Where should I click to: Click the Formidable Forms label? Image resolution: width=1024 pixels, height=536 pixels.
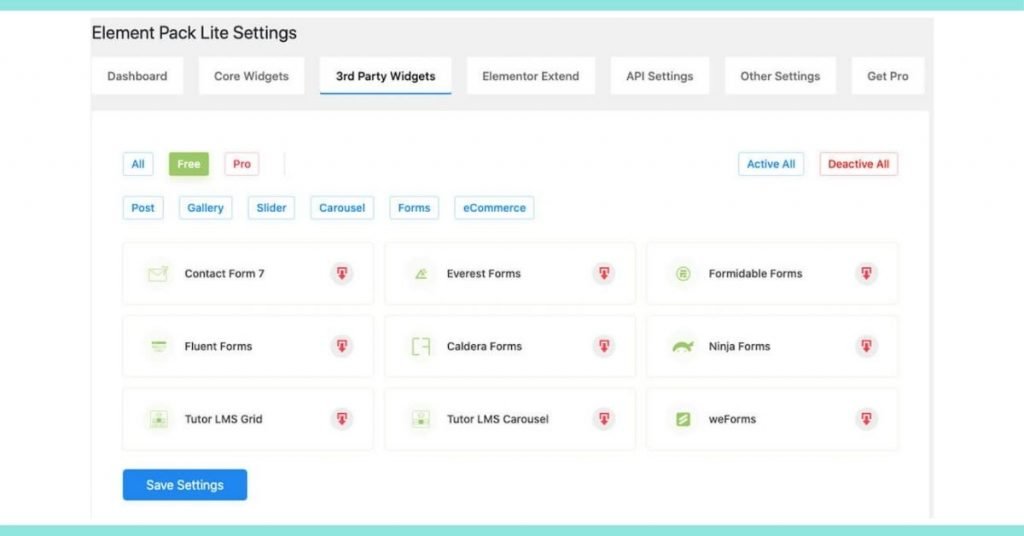coord(756,274)
